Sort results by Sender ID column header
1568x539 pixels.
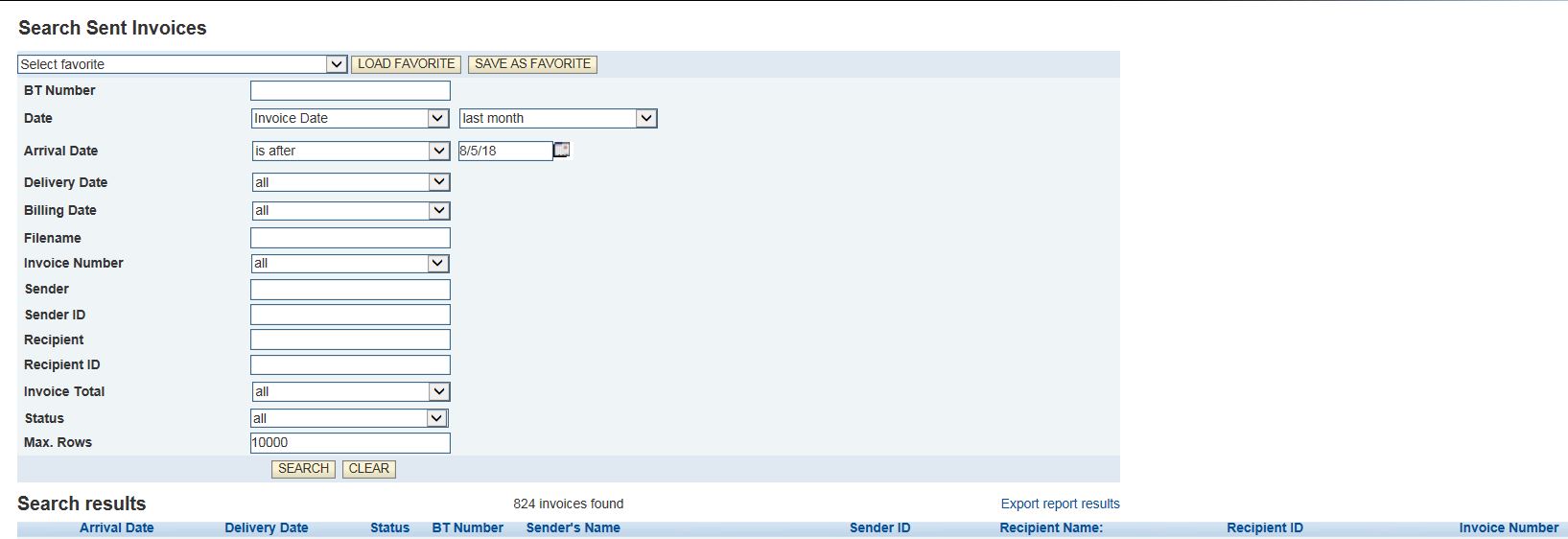pos(879,527)
